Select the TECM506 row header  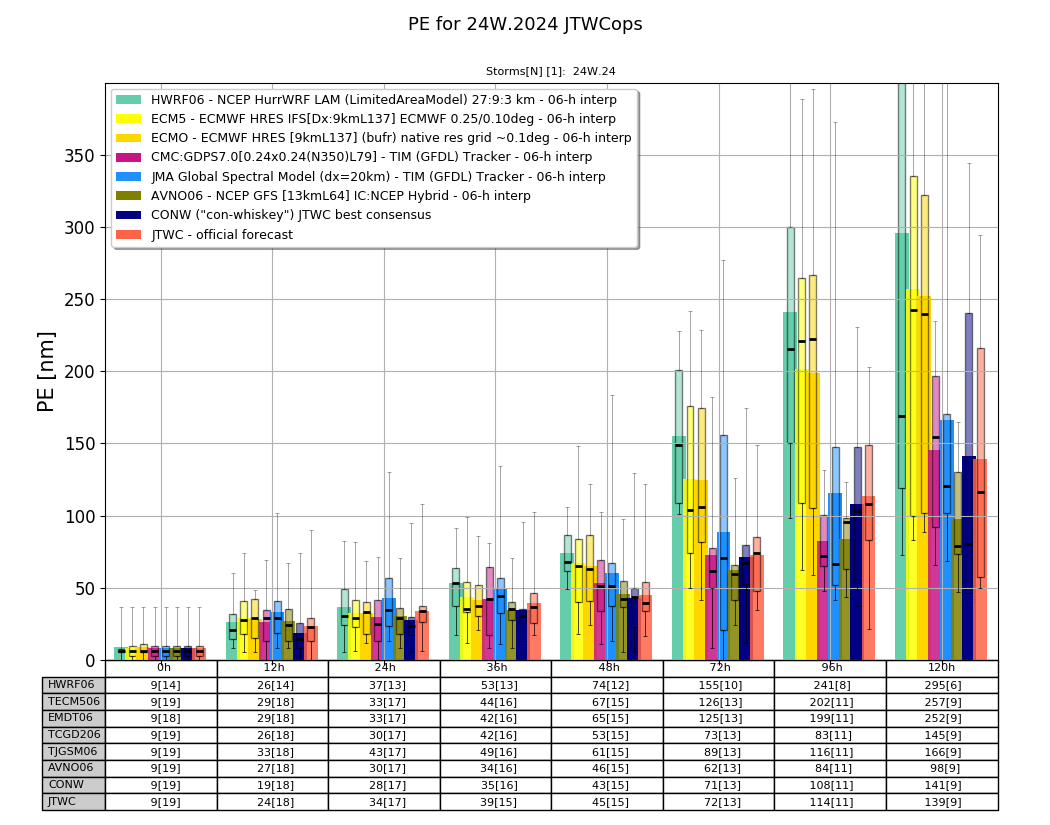(x=74, y=702)
